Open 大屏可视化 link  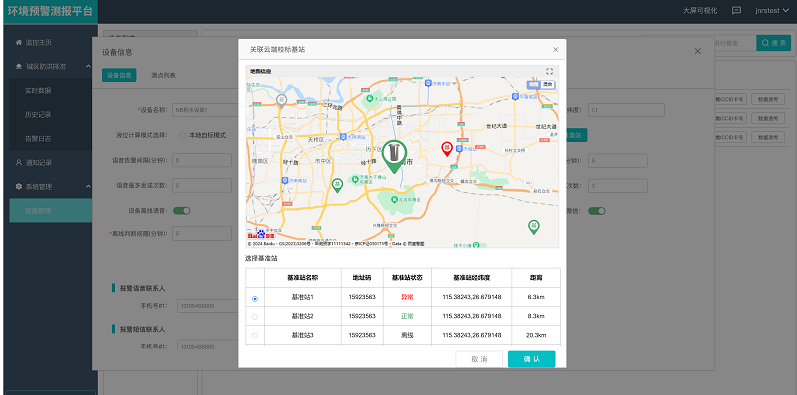click(700, 11)
